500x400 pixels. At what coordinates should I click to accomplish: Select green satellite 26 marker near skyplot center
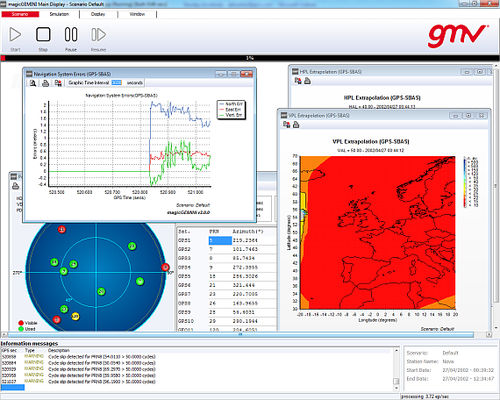[x=101, y=292]
